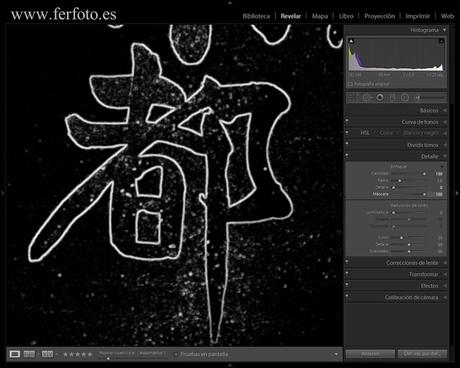
Task: Toggle Correcciones de lente panel switch
Action: 347,262
